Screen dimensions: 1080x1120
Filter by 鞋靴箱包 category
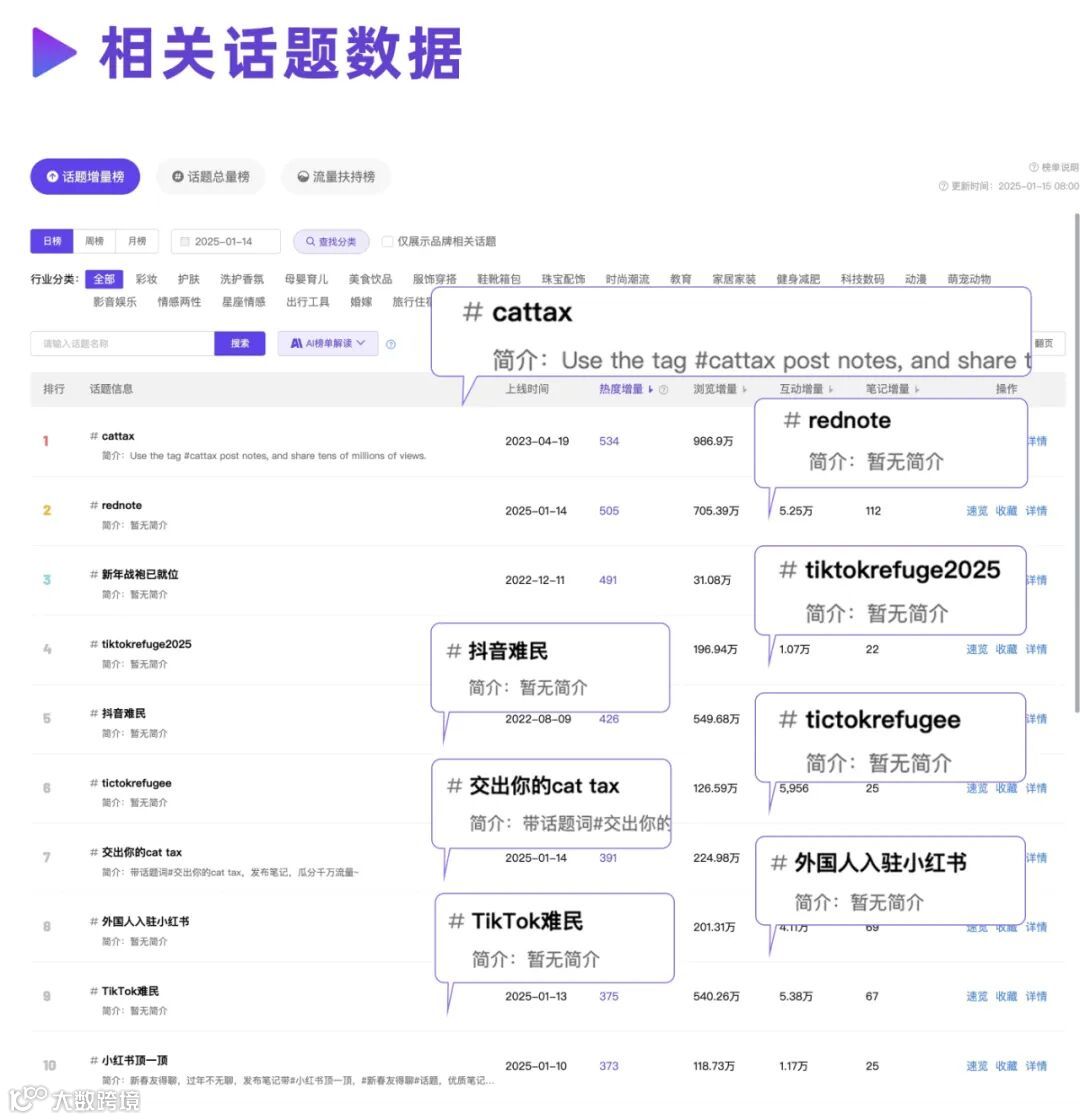499,279
